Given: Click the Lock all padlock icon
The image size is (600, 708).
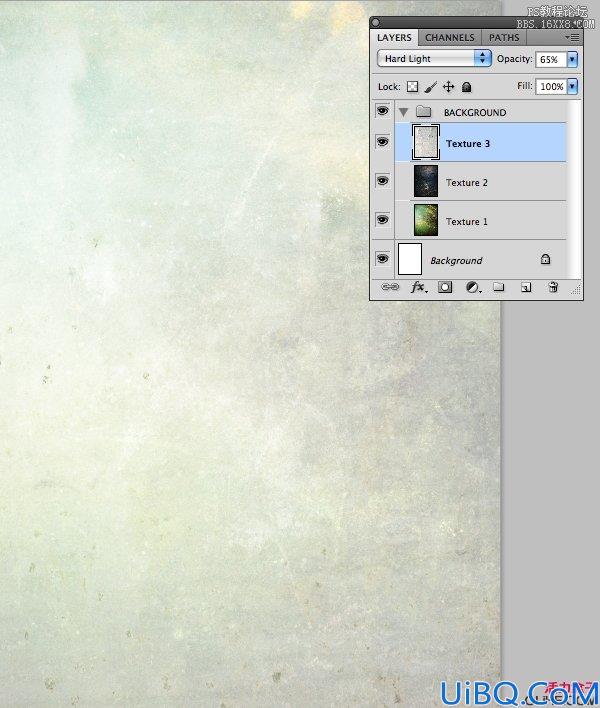Looking at the screenshot, I should click(x=467, y=87).
